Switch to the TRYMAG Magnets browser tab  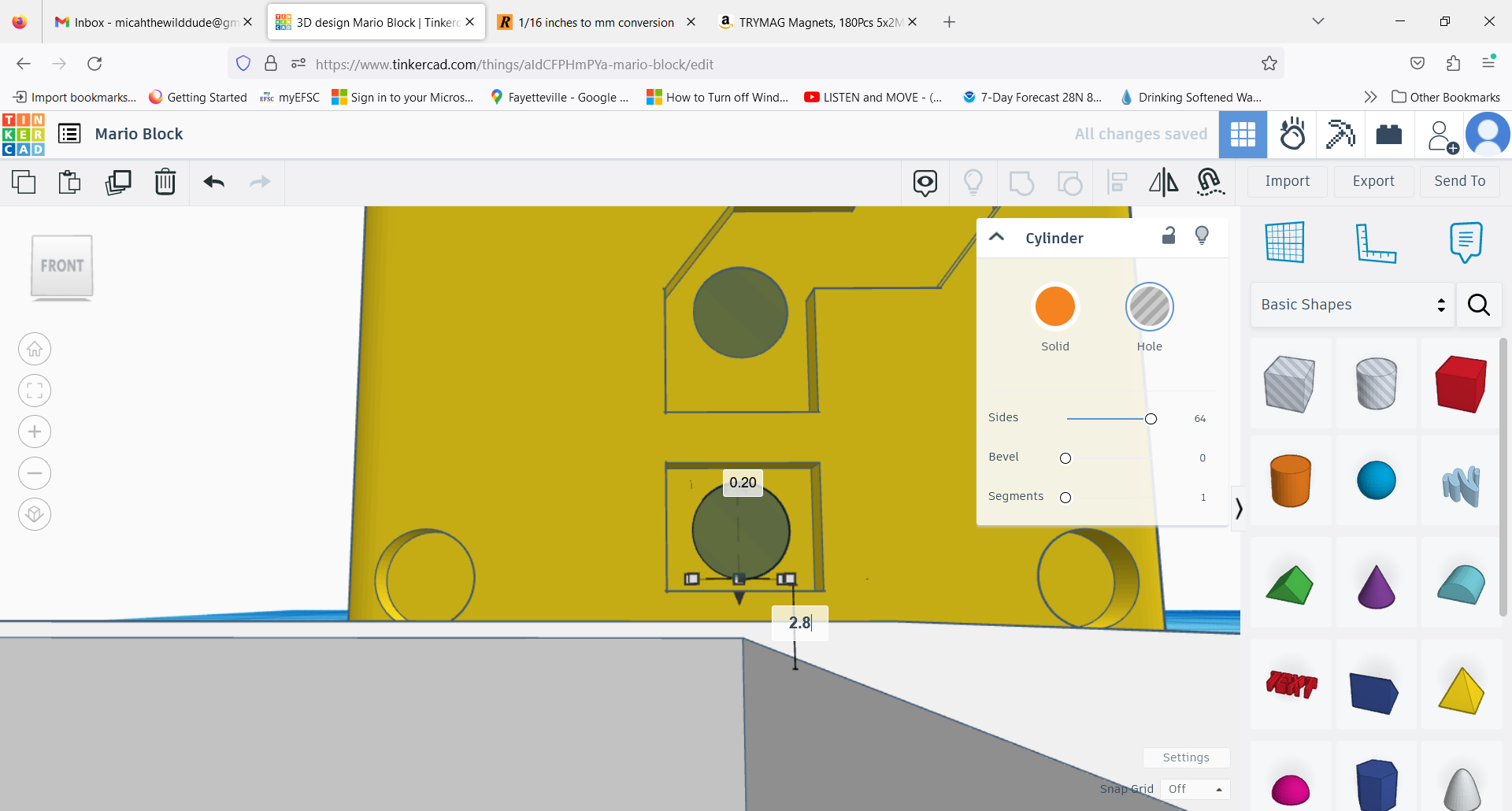(811, 22)
